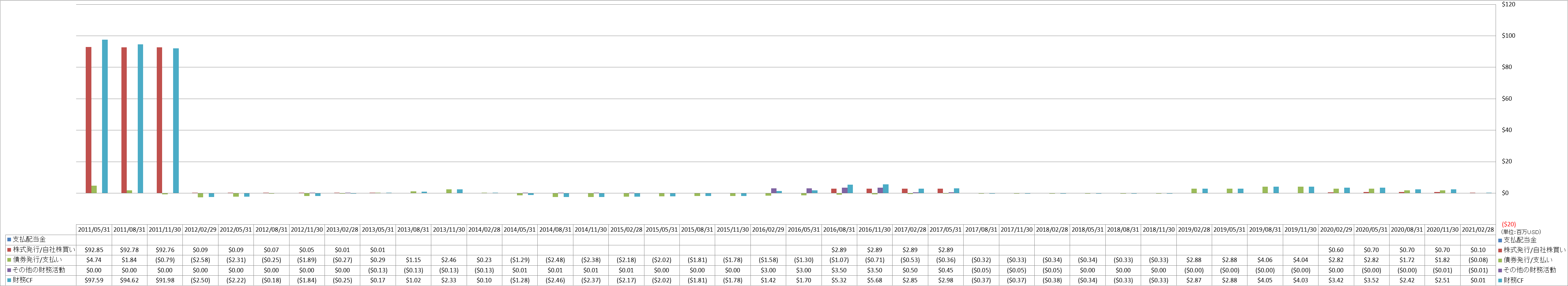
Task: Click the tall teal bar for 2011/11/30
Action: click(x=176, y=120)
